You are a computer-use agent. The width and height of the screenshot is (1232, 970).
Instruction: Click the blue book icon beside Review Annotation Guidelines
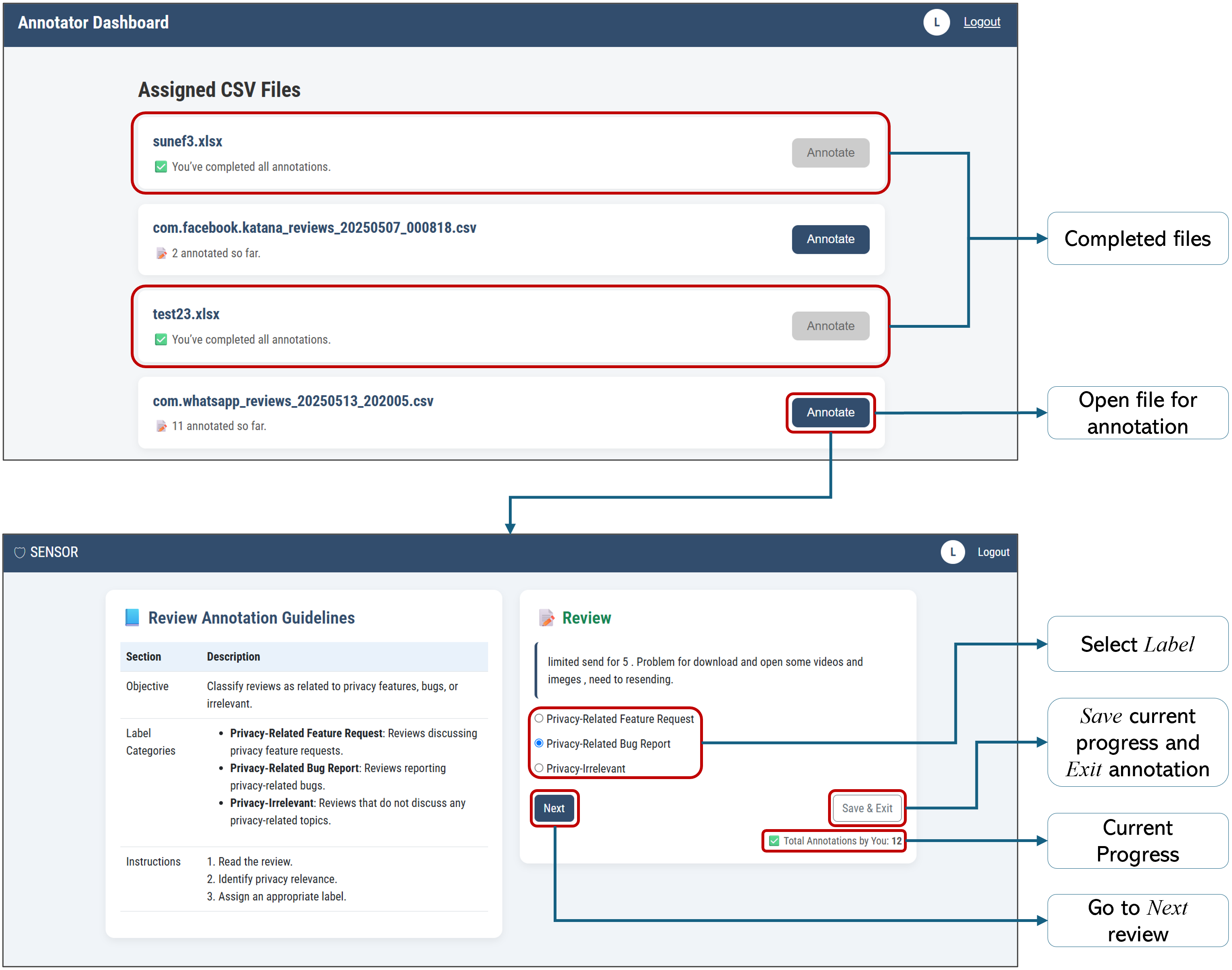point(132,617)
